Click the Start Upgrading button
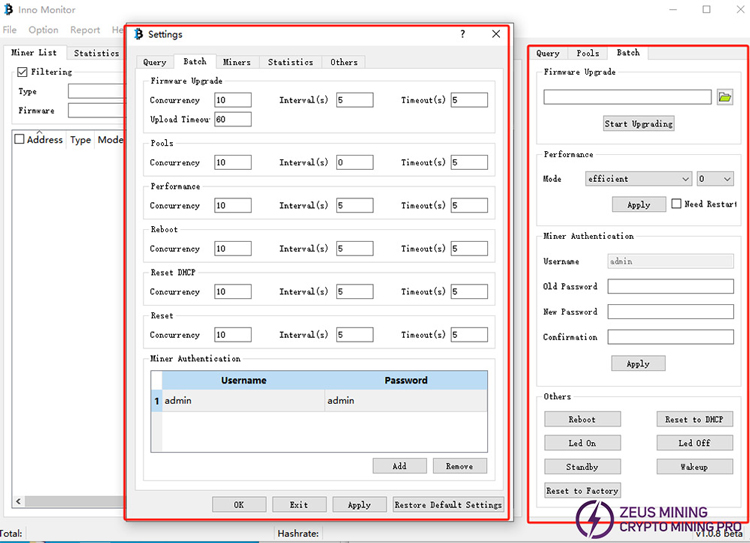Viewport: 750px width, 543px height. [x=638, y=124]
